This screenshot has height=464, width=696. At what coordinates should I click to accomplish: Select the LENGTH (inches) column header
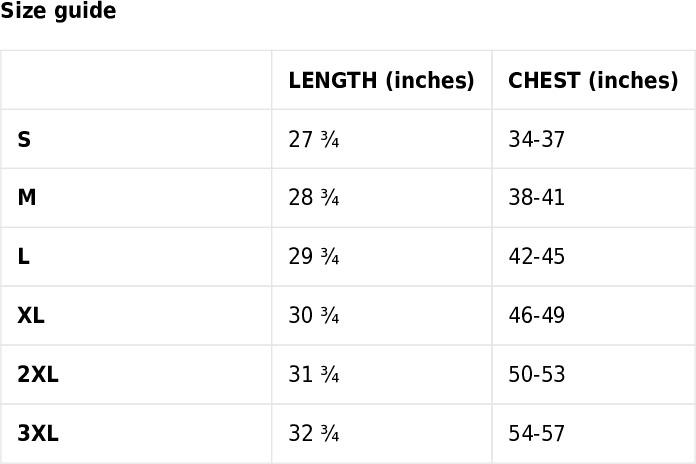coord(381,80)
